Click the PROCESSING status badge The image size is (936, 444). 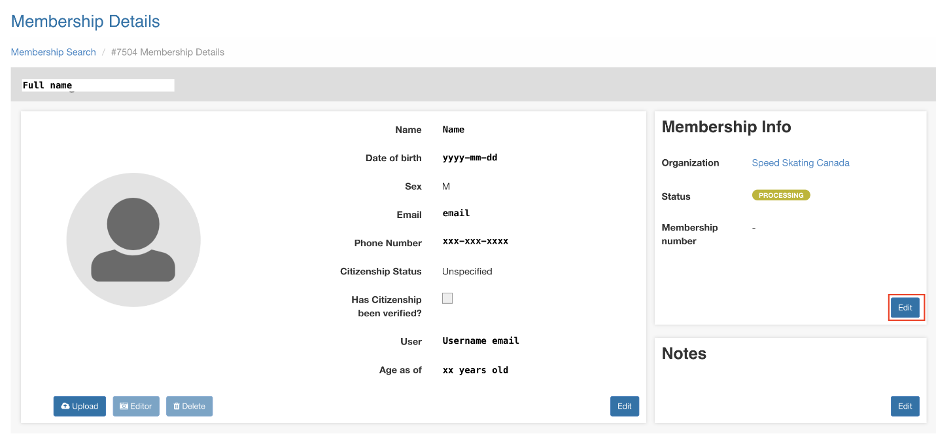pos(781,196)
